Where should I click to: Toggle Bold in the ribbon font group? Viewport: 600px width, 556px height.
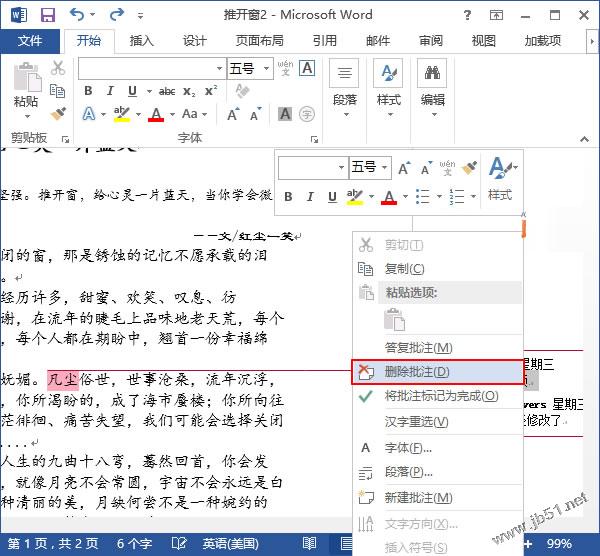click(x=88, y=91)
